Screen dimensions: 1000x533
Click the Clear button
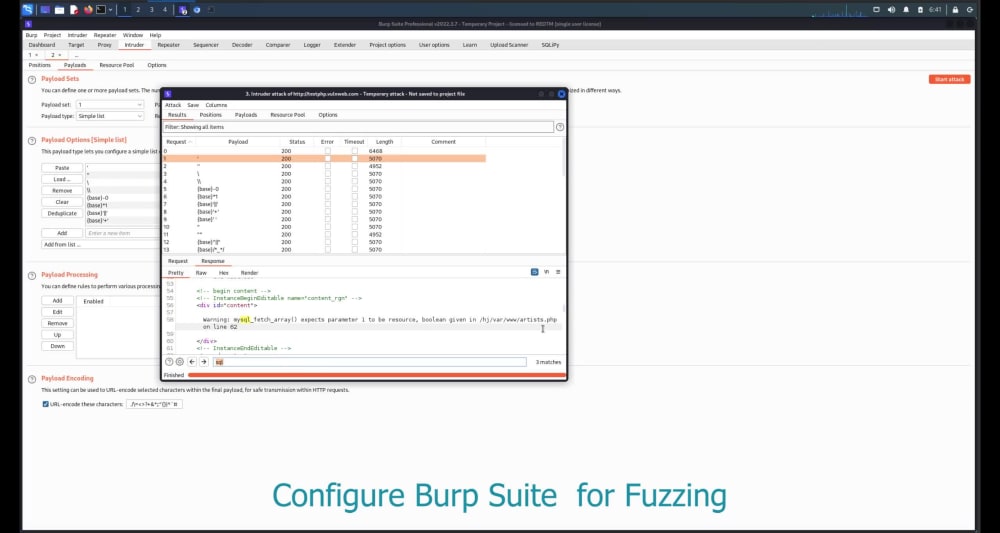[x=62, y=202]
